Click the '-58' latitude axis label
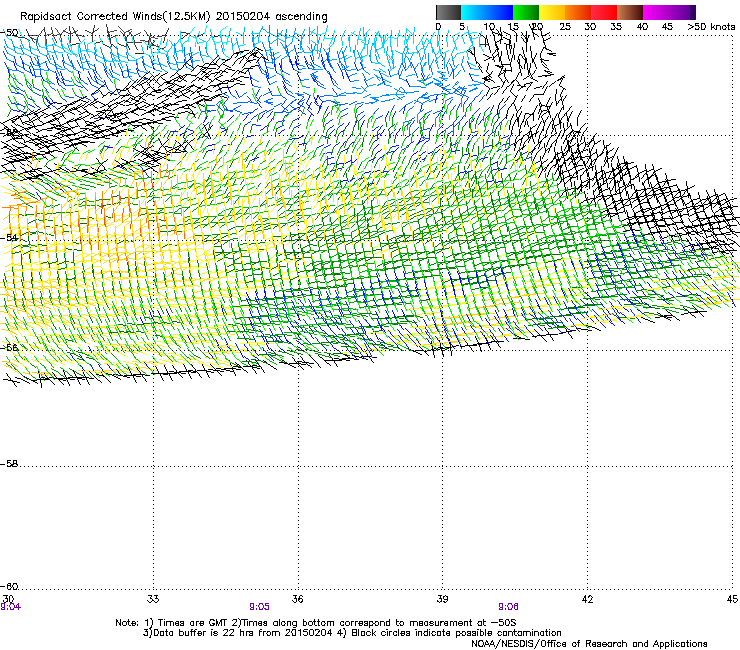 point(9,464)
